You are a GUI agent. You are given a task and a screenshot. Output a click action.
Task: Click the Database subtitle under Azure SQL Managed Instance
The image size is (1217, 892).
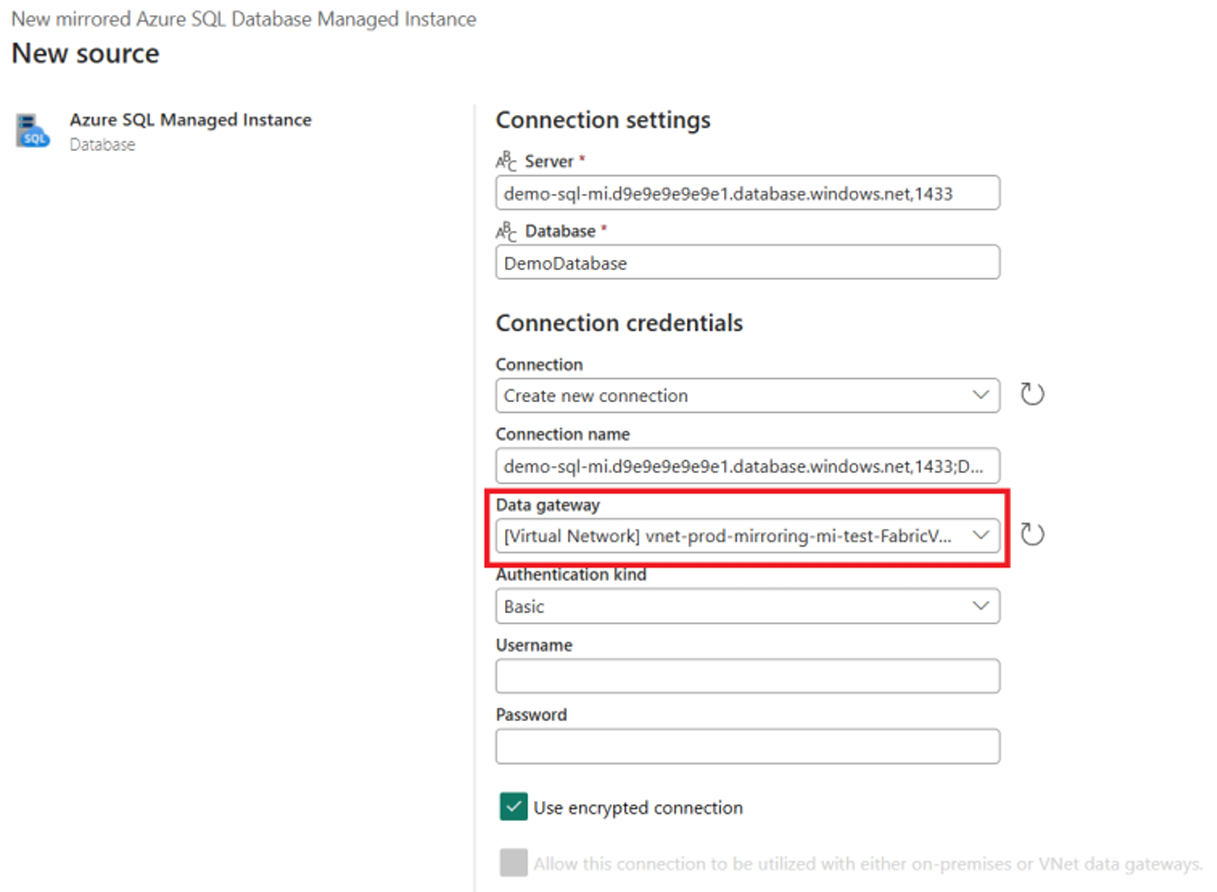pyautogui.click(x=102, y=144)
